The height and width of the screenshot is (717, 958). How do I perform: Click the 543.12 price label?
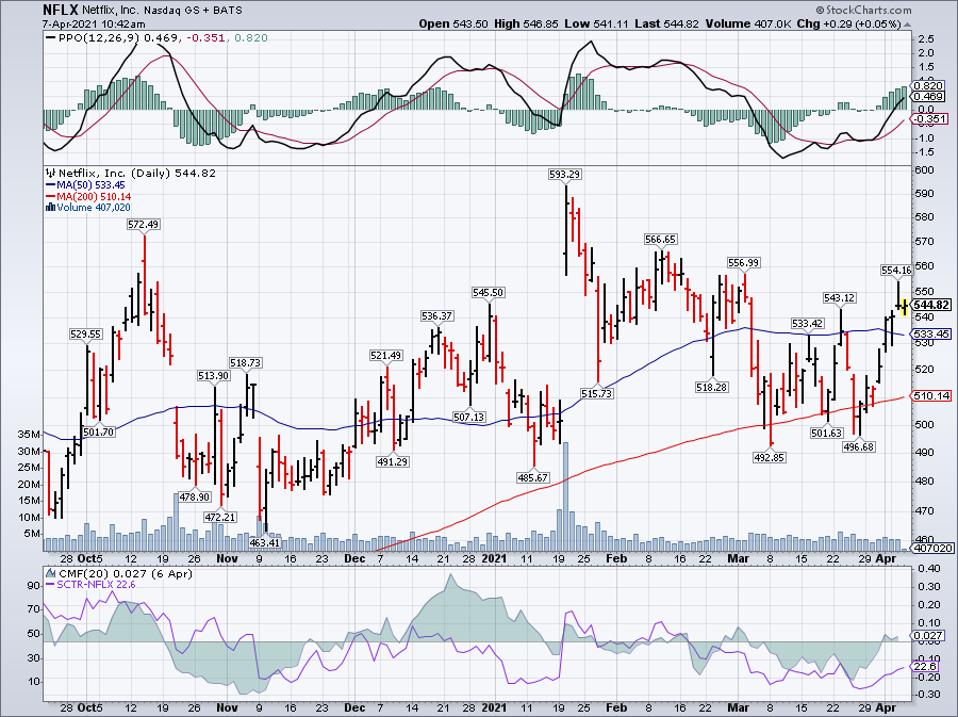pyautogui.click(x=839, y=298)
